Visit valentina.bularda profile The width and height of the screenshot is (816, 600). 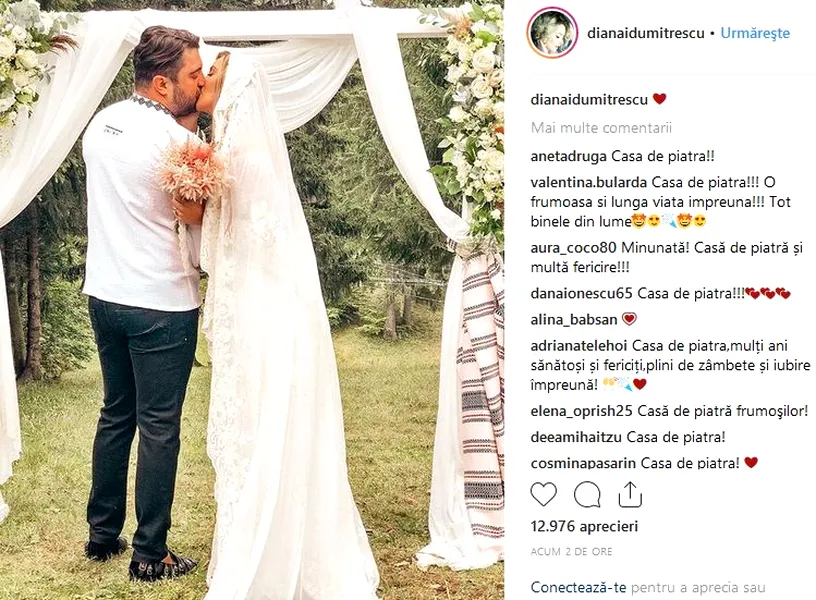pyautogui.click(x=589, y=182)
